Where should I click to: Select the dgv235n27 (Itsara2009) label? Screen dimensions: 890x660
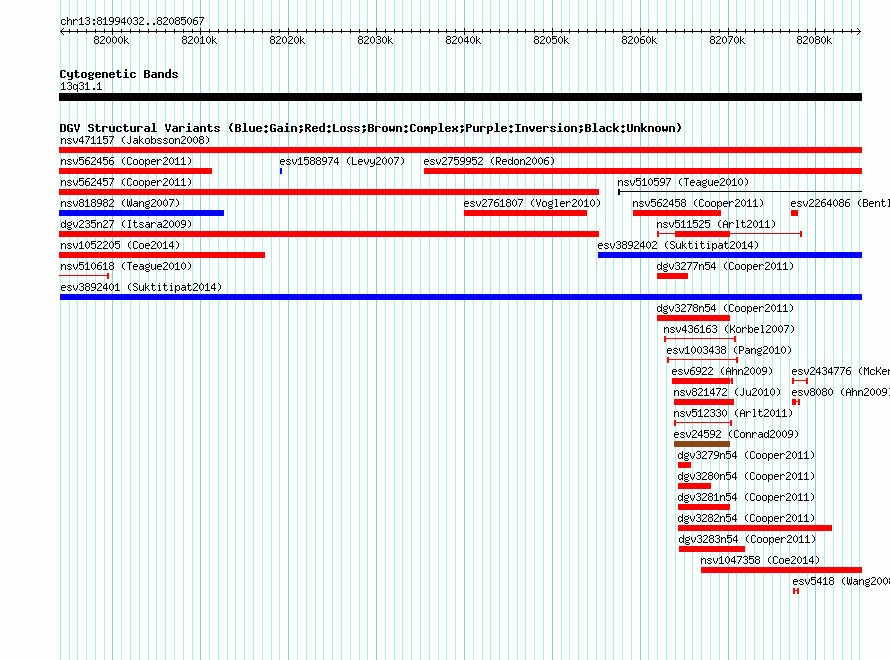click(126, 224)
